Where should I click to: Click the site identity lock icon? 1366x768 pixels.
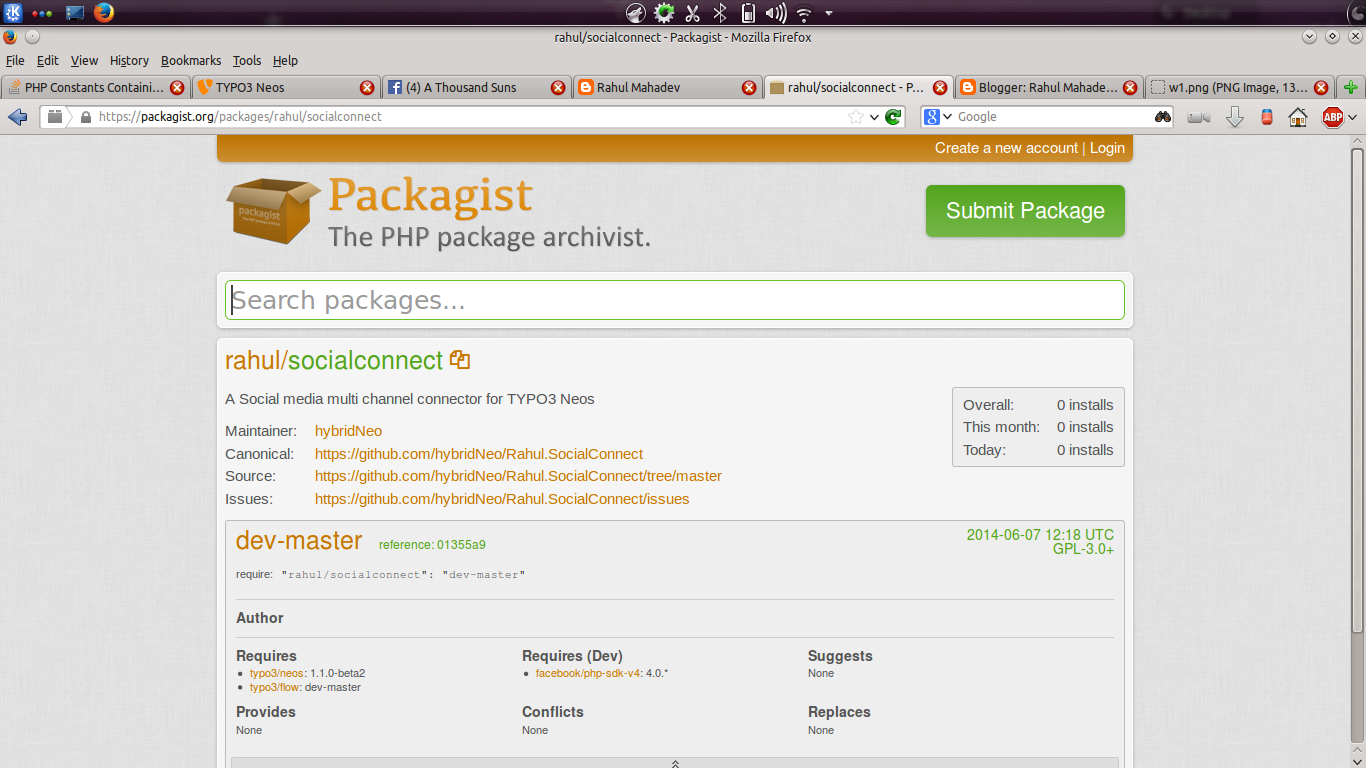coord(85,117)
